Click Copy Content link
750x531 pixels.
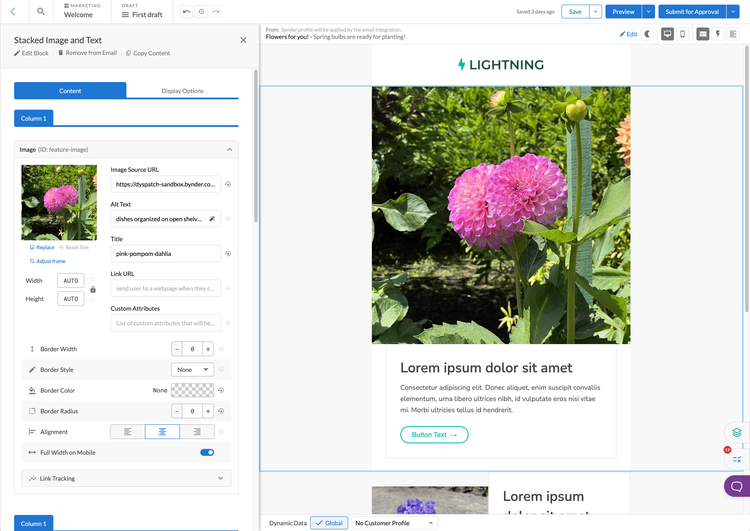148,53
